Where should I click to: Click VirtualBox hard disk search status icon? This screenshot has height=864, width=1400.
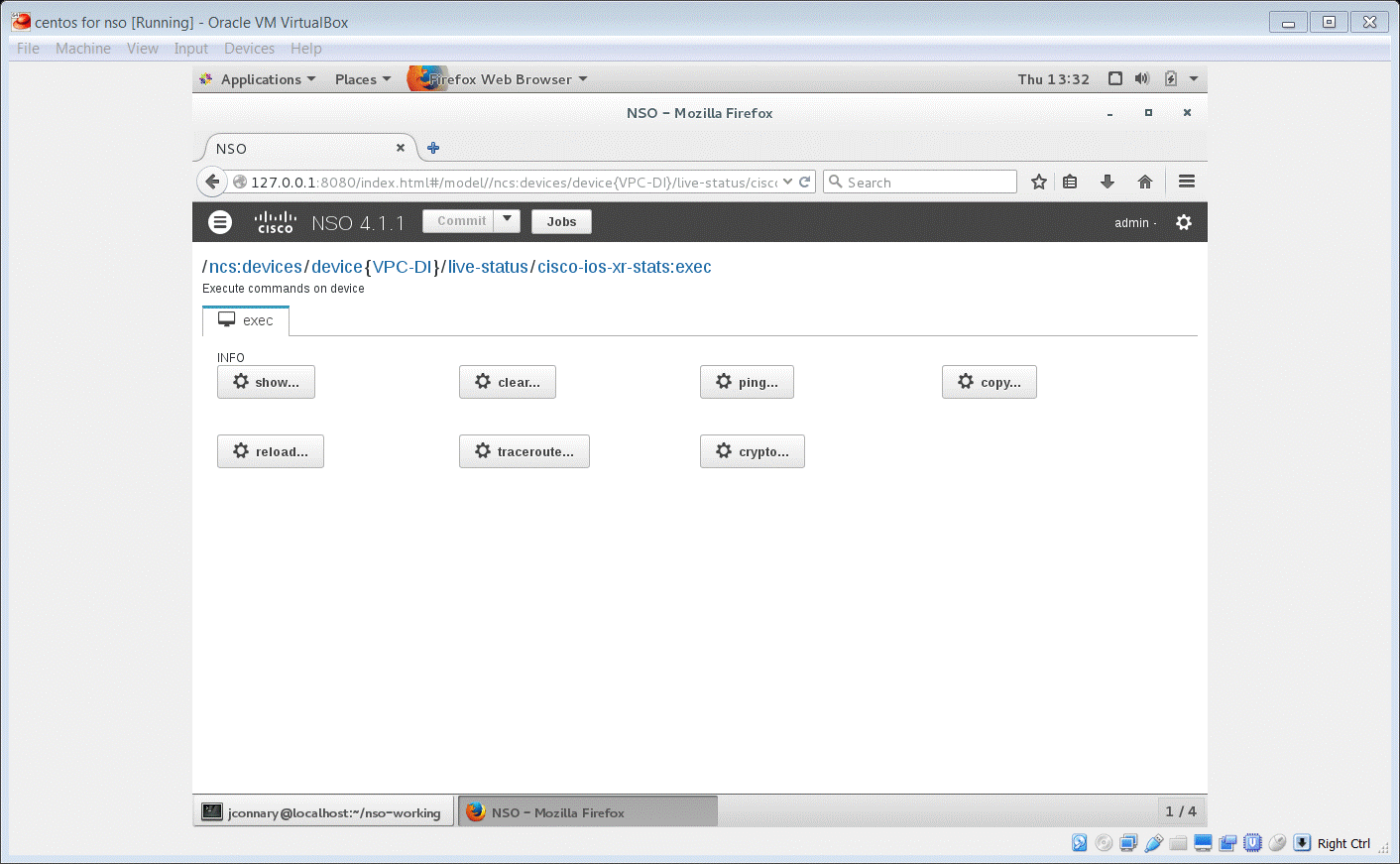1079,843
